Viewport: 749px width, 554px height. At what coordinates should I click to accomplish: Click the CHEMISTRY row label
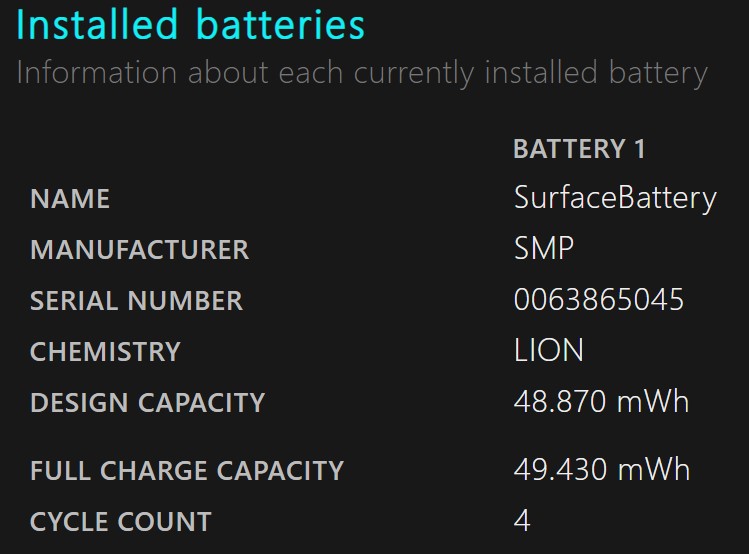(105, 352)
